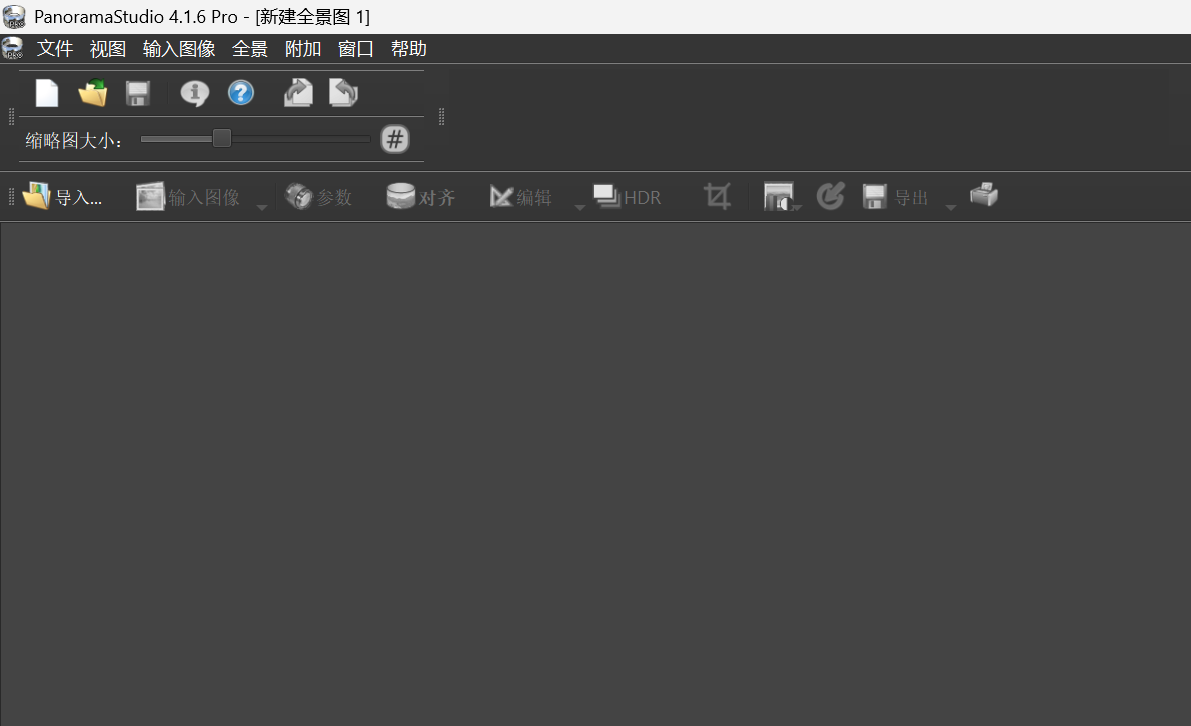Select the crop panorama tool icon
The height and width of the screenshot is (726, 1191).
pyautogui.click(x=717, y=196)
